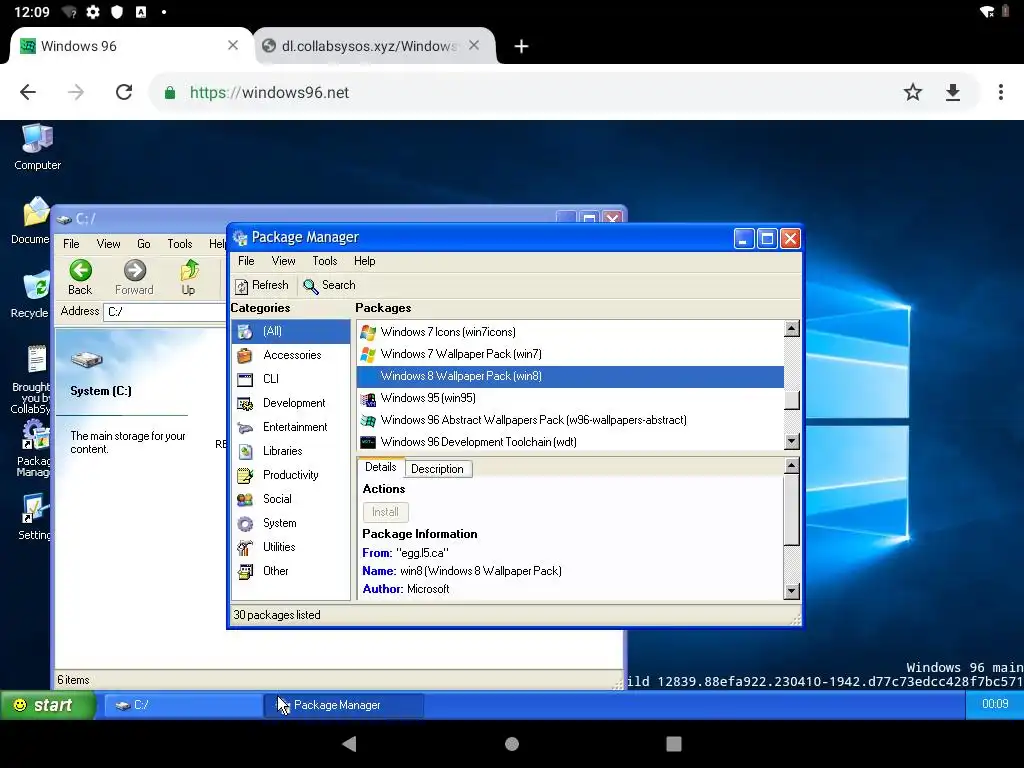Click the Forward arrow in C:/ window
The height and width of the screenshot is (768, 1024).
[135, 270]
